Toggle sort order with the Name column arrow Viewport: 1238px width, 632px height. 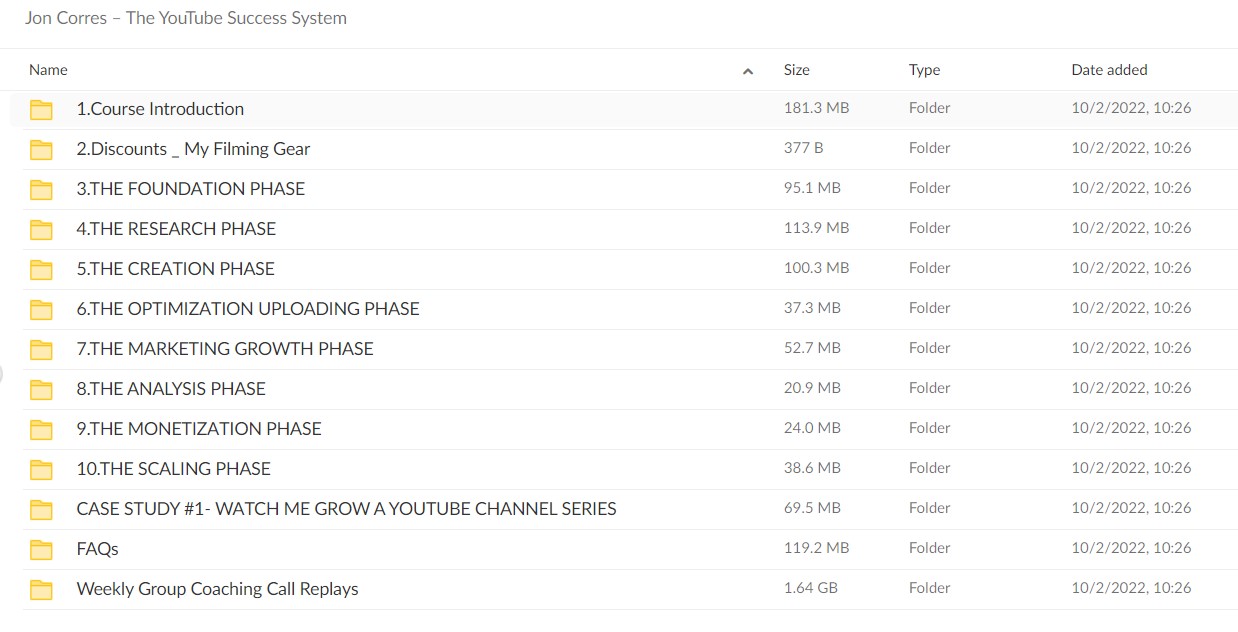(748, 71)
